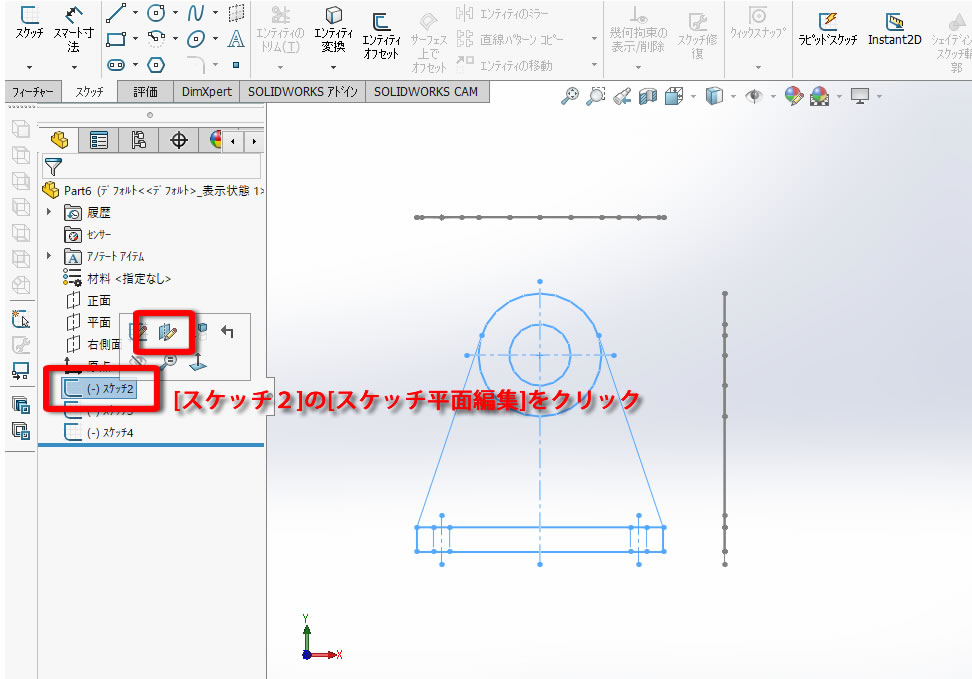Switch to the フィーチャー tab
The image size is (972, 679).
point(33,92)
